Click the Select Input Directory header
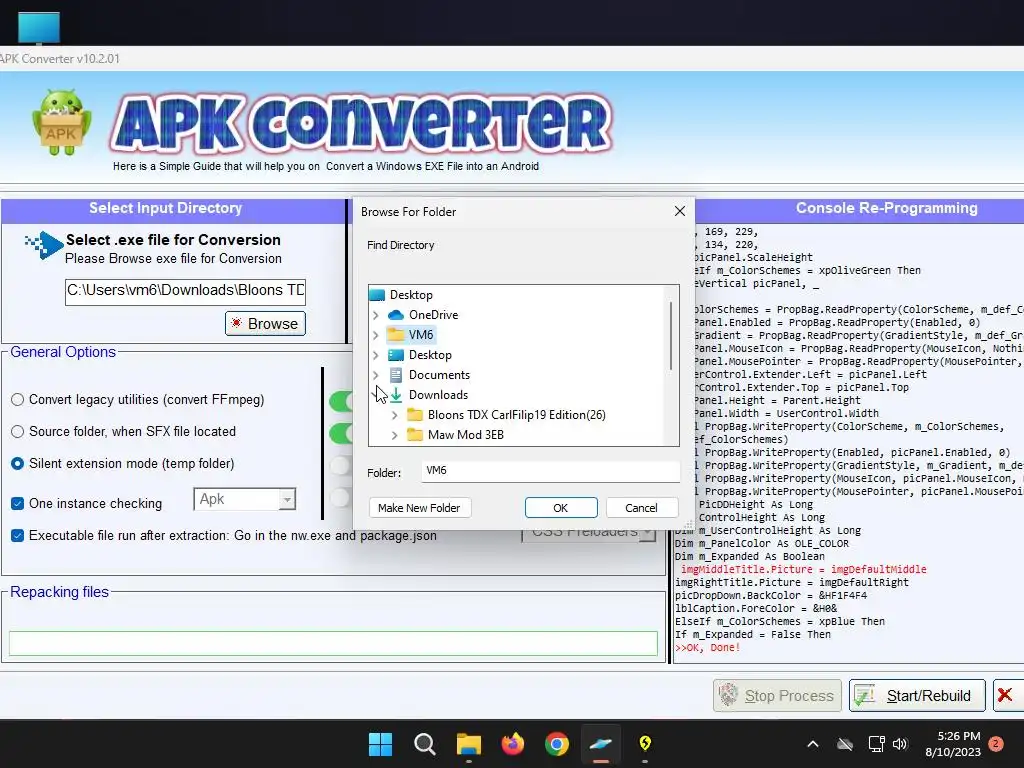 click(166, 208)
